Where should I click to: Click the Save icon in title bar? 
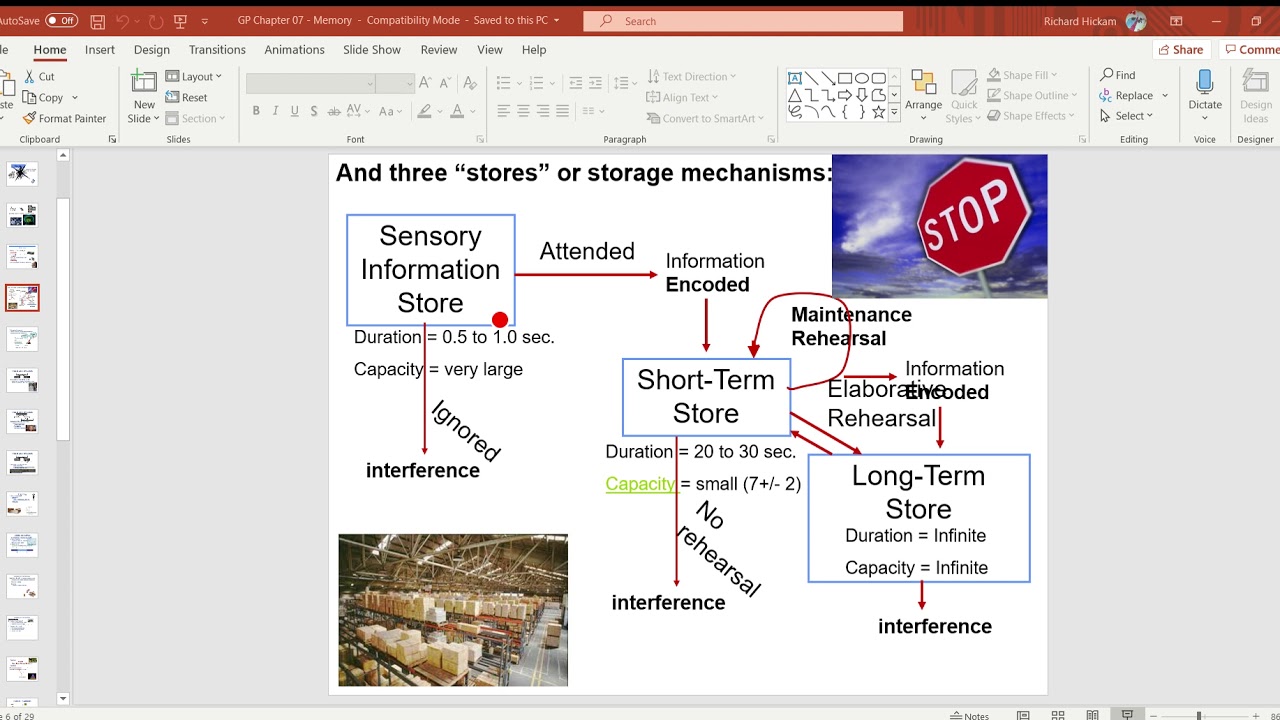(97, 20)
